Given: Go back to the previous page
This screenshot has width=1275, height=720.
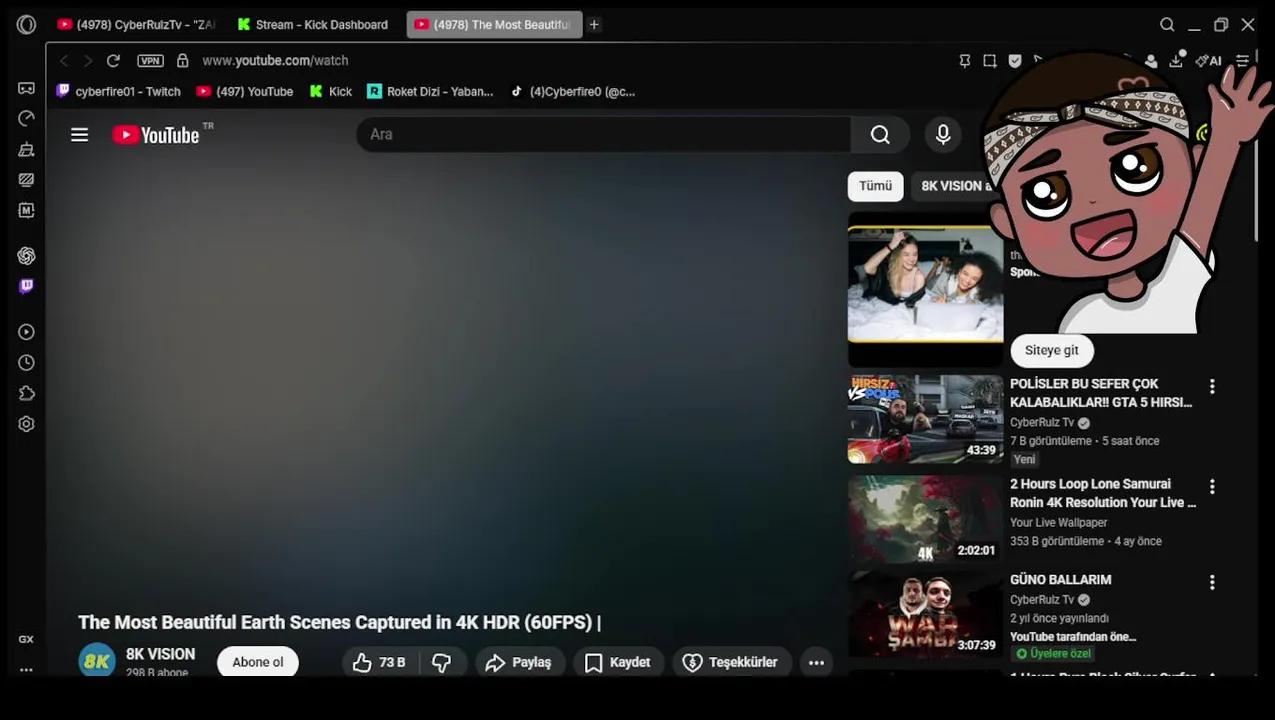Looking at the screenshot, I should tap(64, 61).
